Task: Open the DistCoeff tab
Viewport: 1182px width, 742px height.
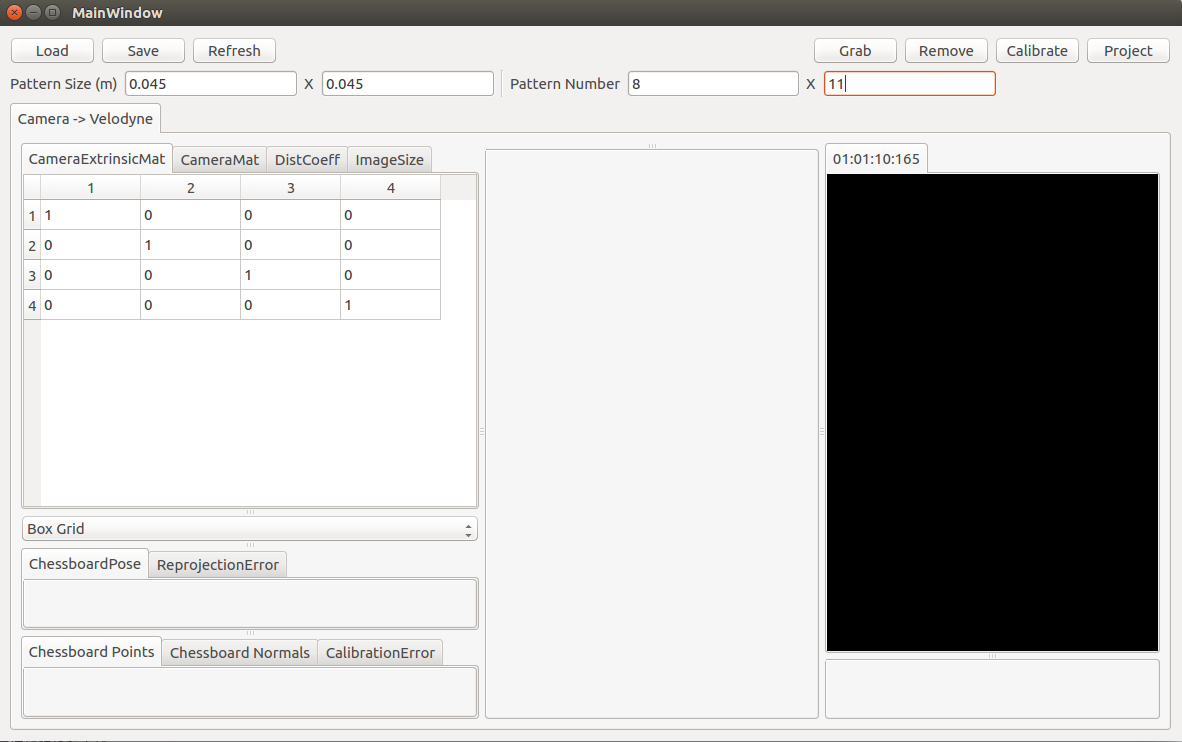Action: [306, 159]
